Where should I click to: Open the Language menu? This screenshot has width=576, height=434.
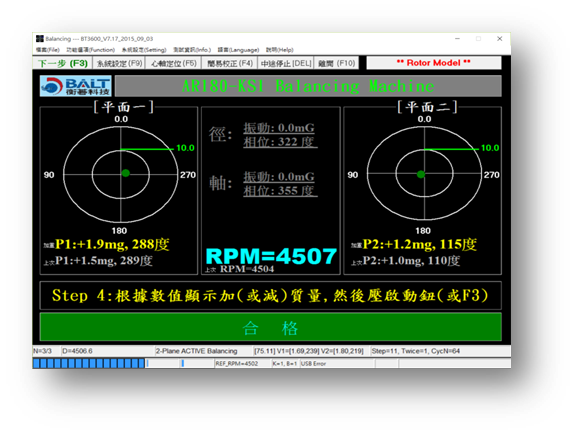tap(238, 50)
